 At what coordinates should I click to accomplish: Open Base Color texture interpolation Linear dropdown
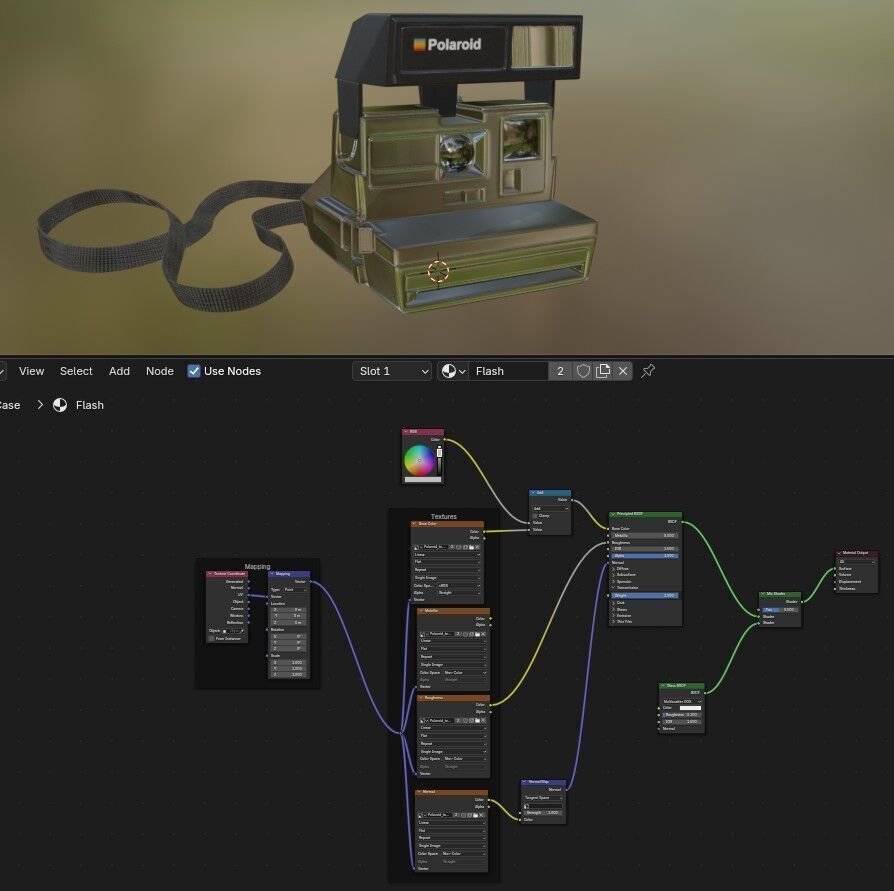[x=447, y=555]
